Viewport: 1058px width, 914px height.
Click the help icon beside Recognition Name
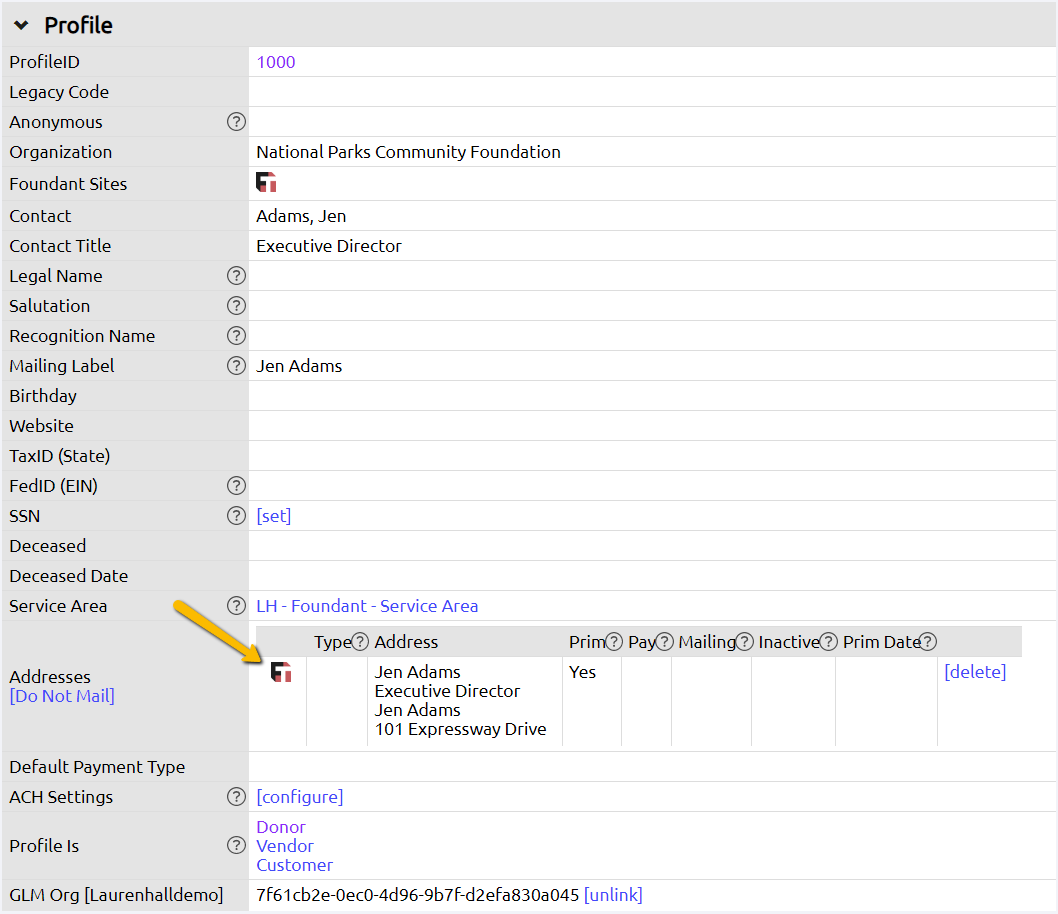click(236, 335)
